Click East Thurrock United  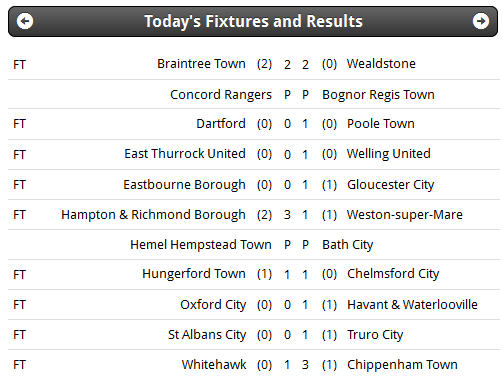point(185,154)
